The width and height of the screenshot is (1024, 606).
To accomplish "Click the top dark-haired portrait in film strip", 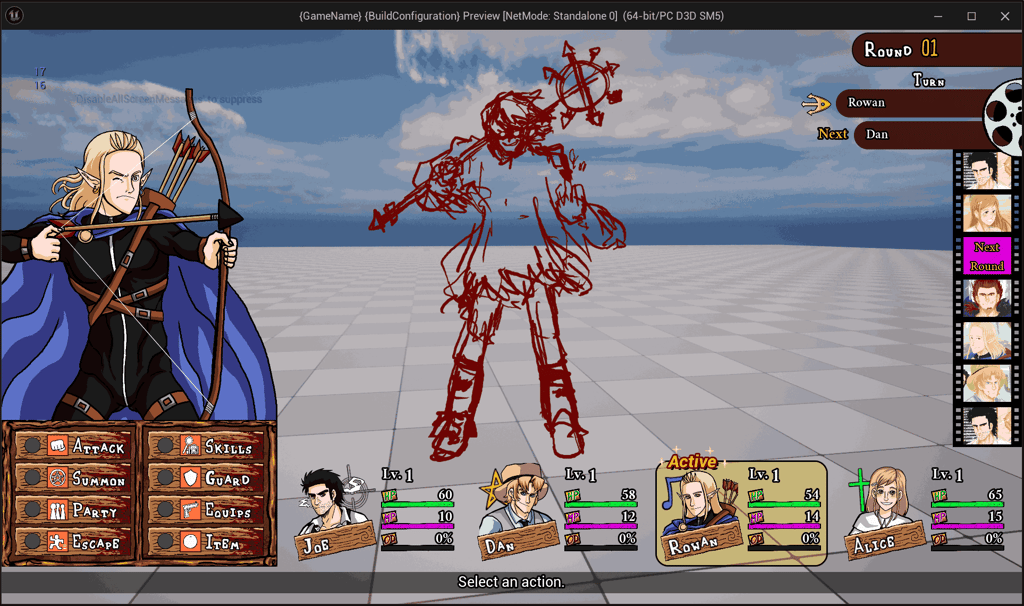I will (x=987, y=170).
